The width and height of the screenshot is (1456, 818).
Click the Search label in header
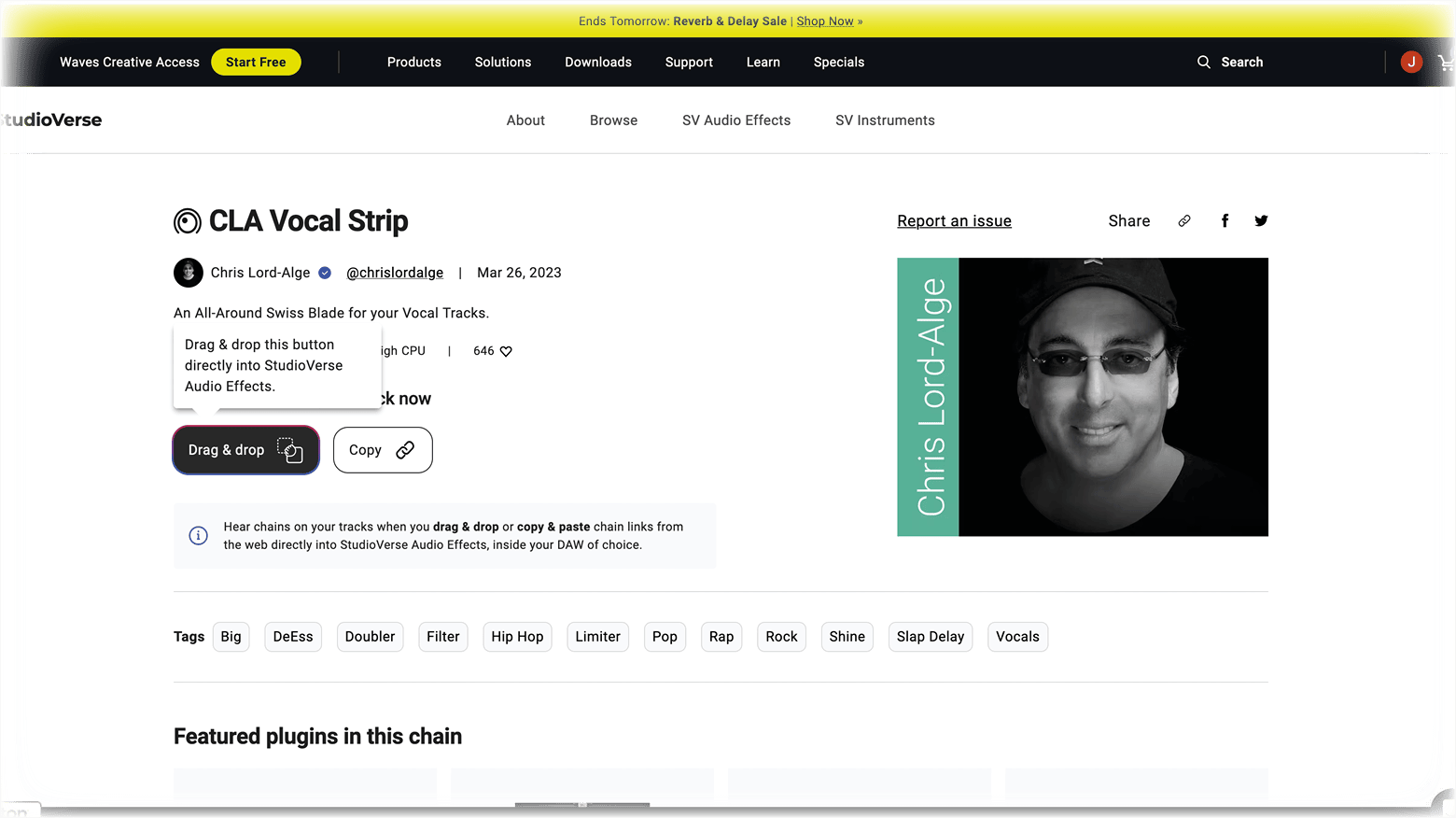(1242, 63)
